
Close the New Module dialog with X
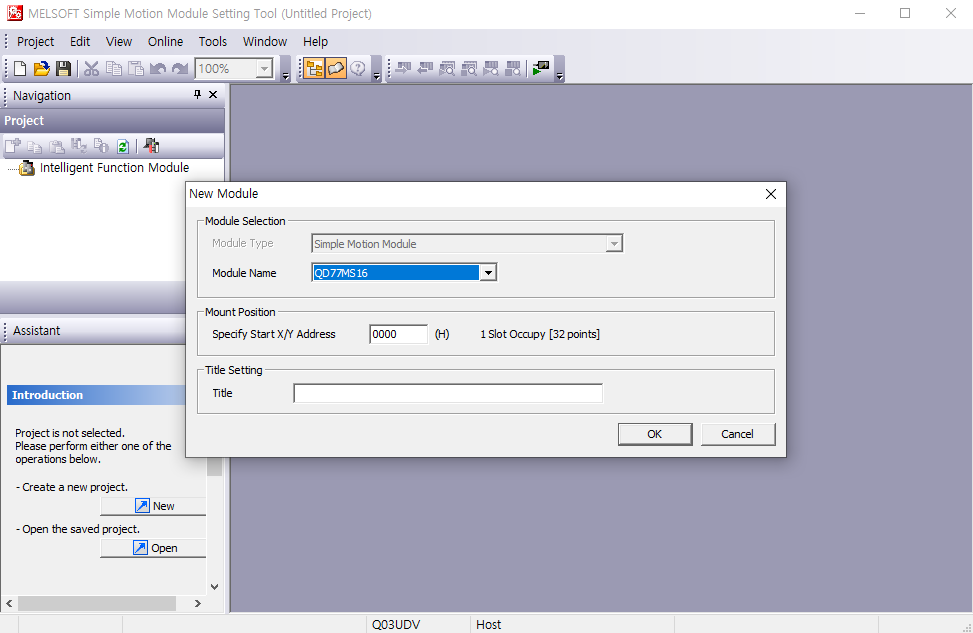click(x=771, y=194)
